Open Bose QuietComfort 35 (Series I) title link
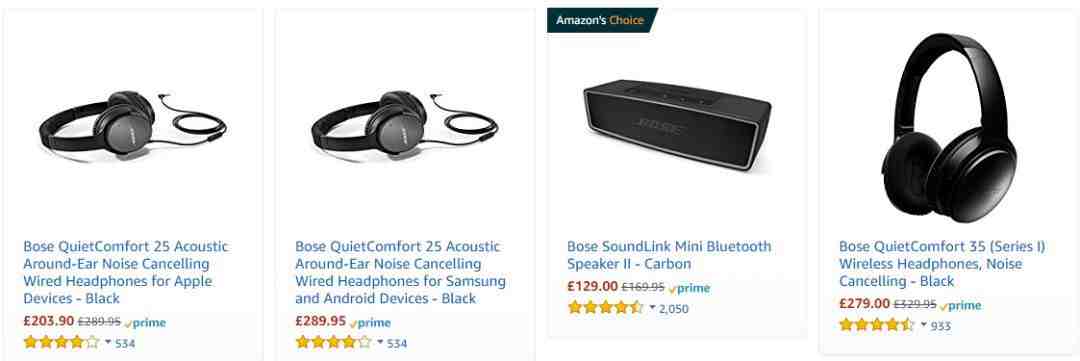 tap(942, 264)
